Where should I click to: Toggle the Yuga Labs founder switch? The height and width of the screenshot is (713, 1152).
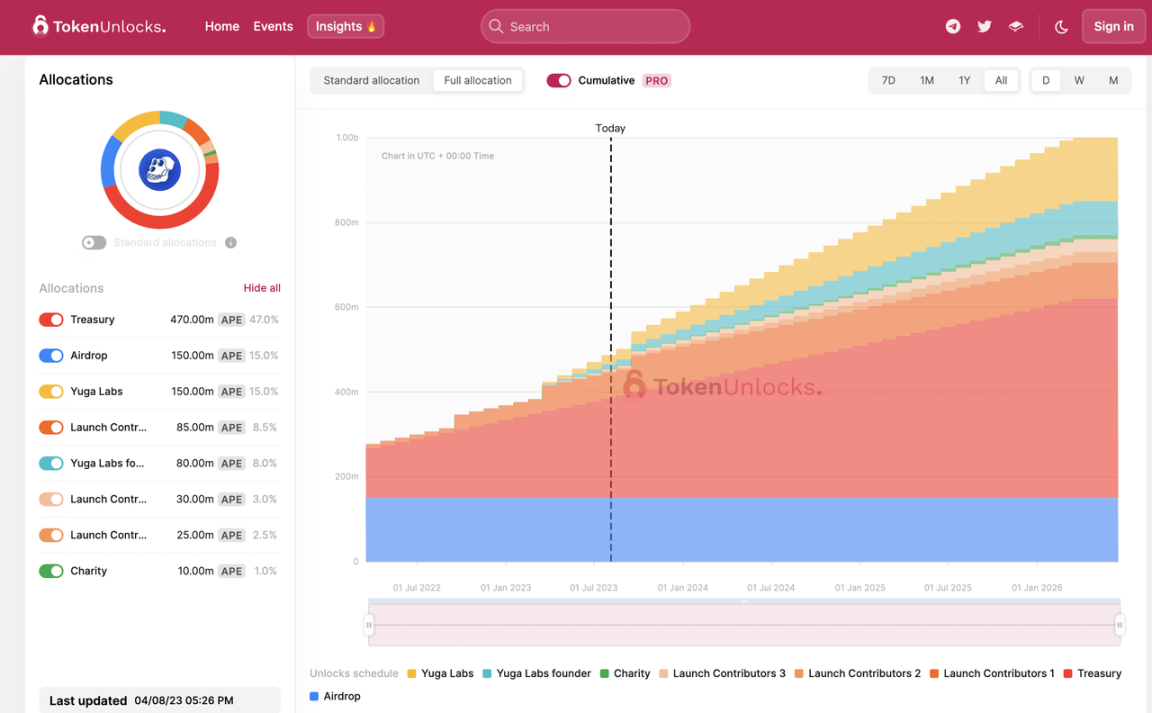(51, 463)
